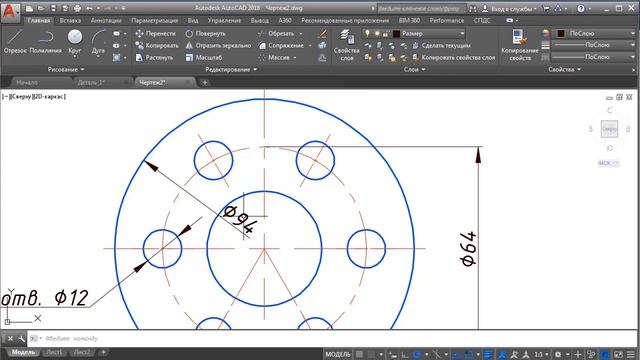Toggle lineweight display in status bar

488,354
